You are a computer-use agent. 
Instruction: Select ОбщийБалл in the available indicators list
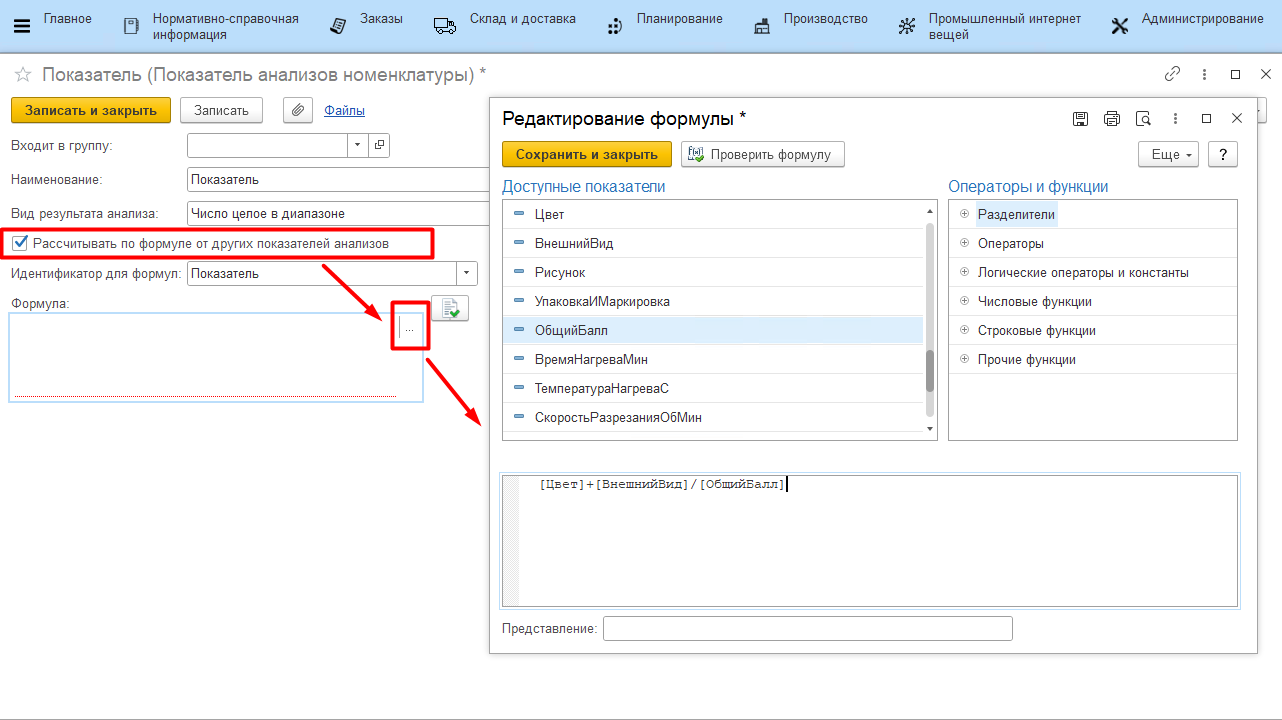pyautogui.click(x=571, y=330)
